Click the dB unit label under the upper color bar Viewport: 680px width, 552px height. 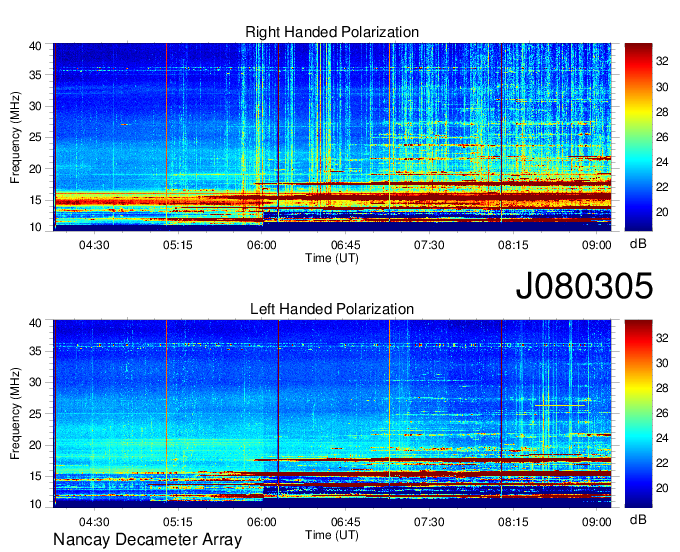click(x=638, y=244)
